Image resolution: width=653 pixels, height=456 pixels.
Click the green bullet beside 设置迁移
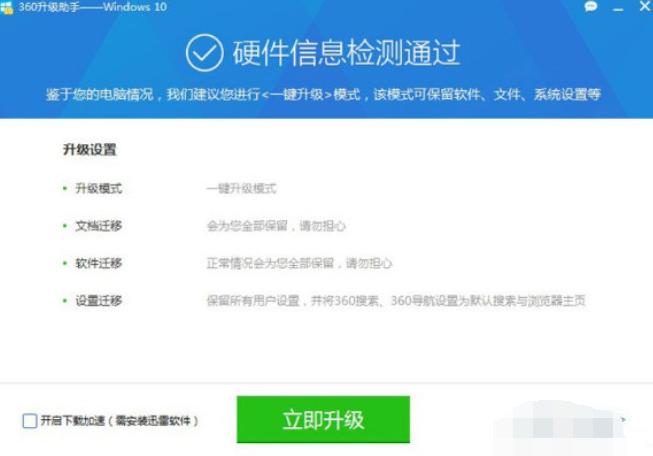coord(65,300)
